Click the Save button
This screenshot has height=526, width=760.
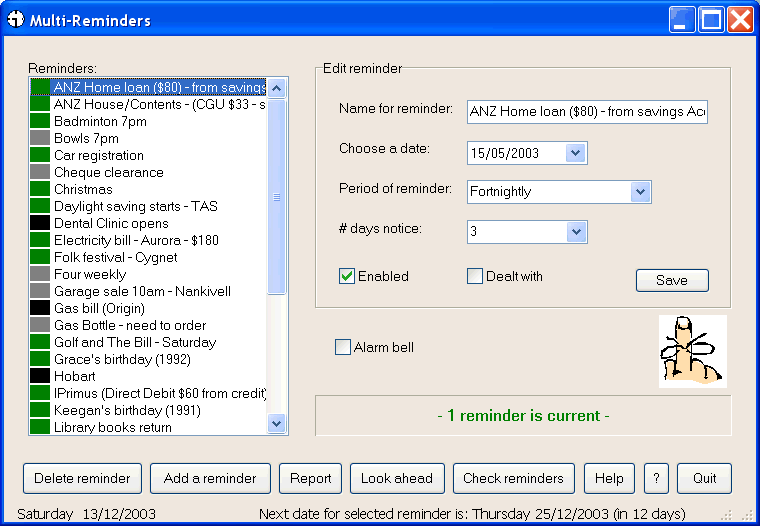(672, 280)
